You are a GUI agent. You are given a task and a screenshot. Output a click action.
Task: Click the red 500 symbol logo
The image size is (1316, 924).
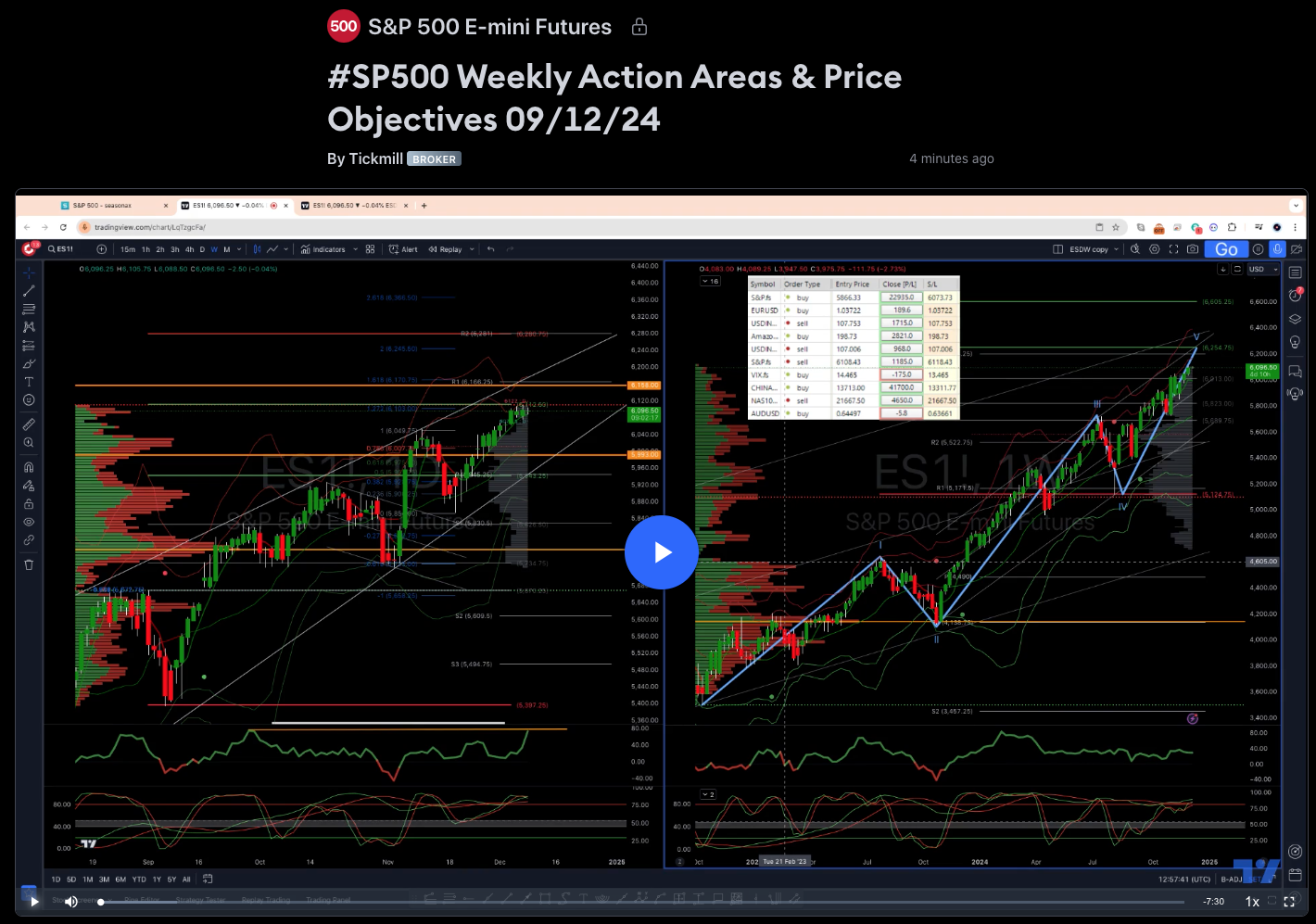[344, 26]
